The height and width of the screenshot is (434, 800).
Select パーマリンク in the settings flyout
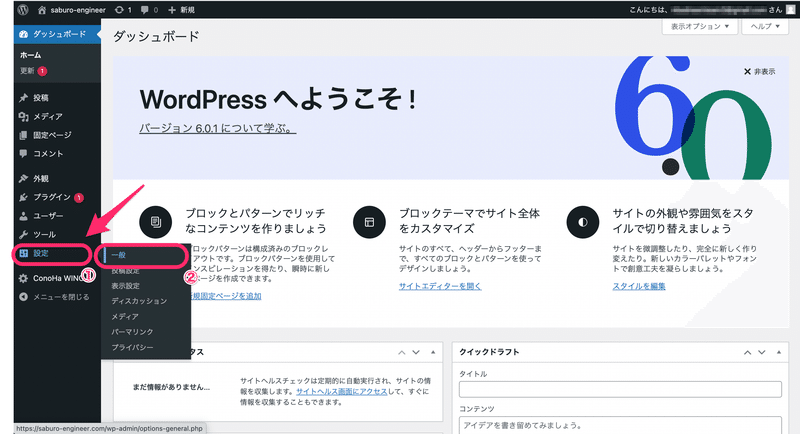(132, 332)
